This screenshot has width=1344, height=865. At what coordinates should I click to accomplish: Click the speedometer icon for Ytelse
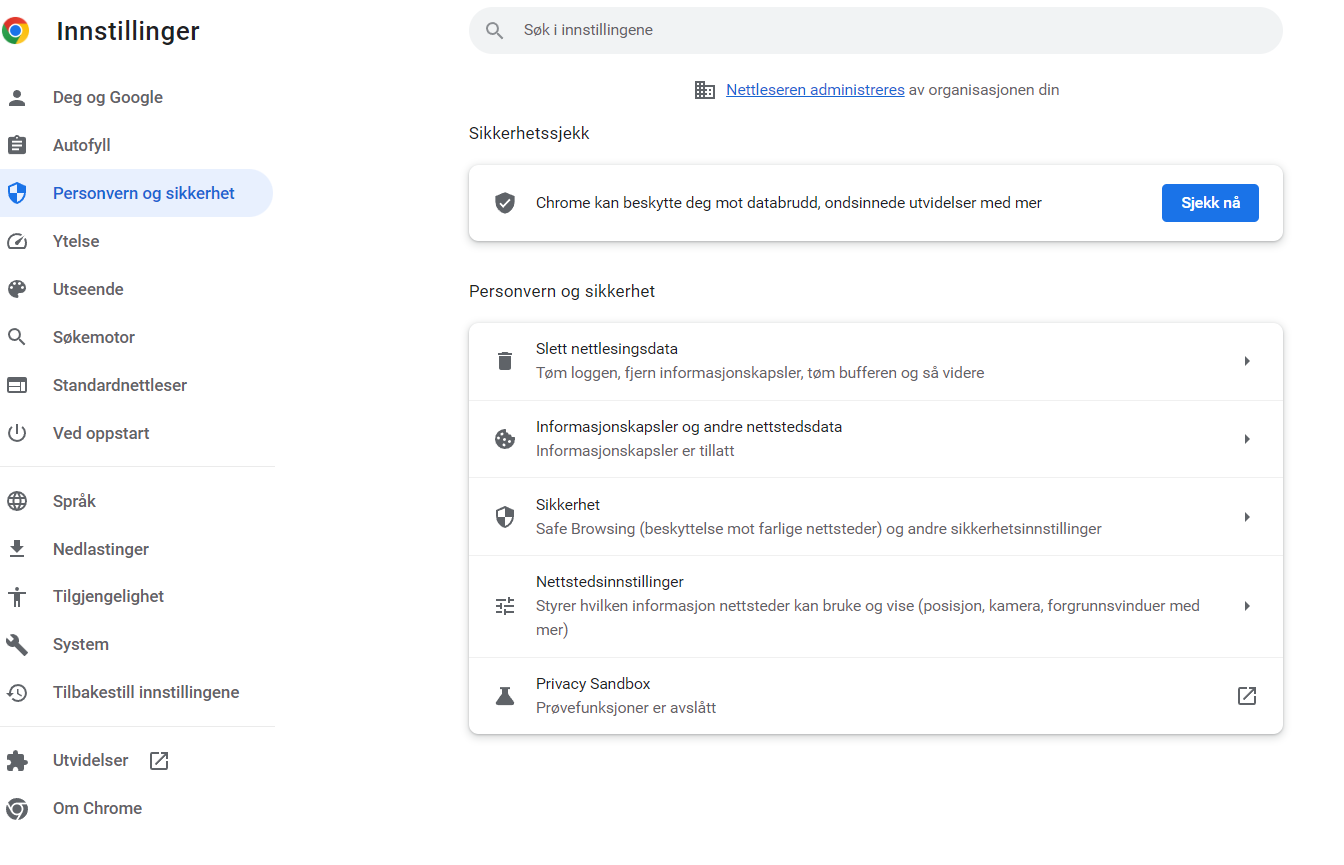click(x=17, y=242)
